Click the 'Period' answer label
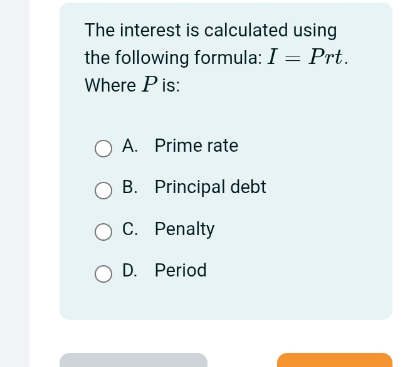403x367 pixels. [x=181, y=270]
